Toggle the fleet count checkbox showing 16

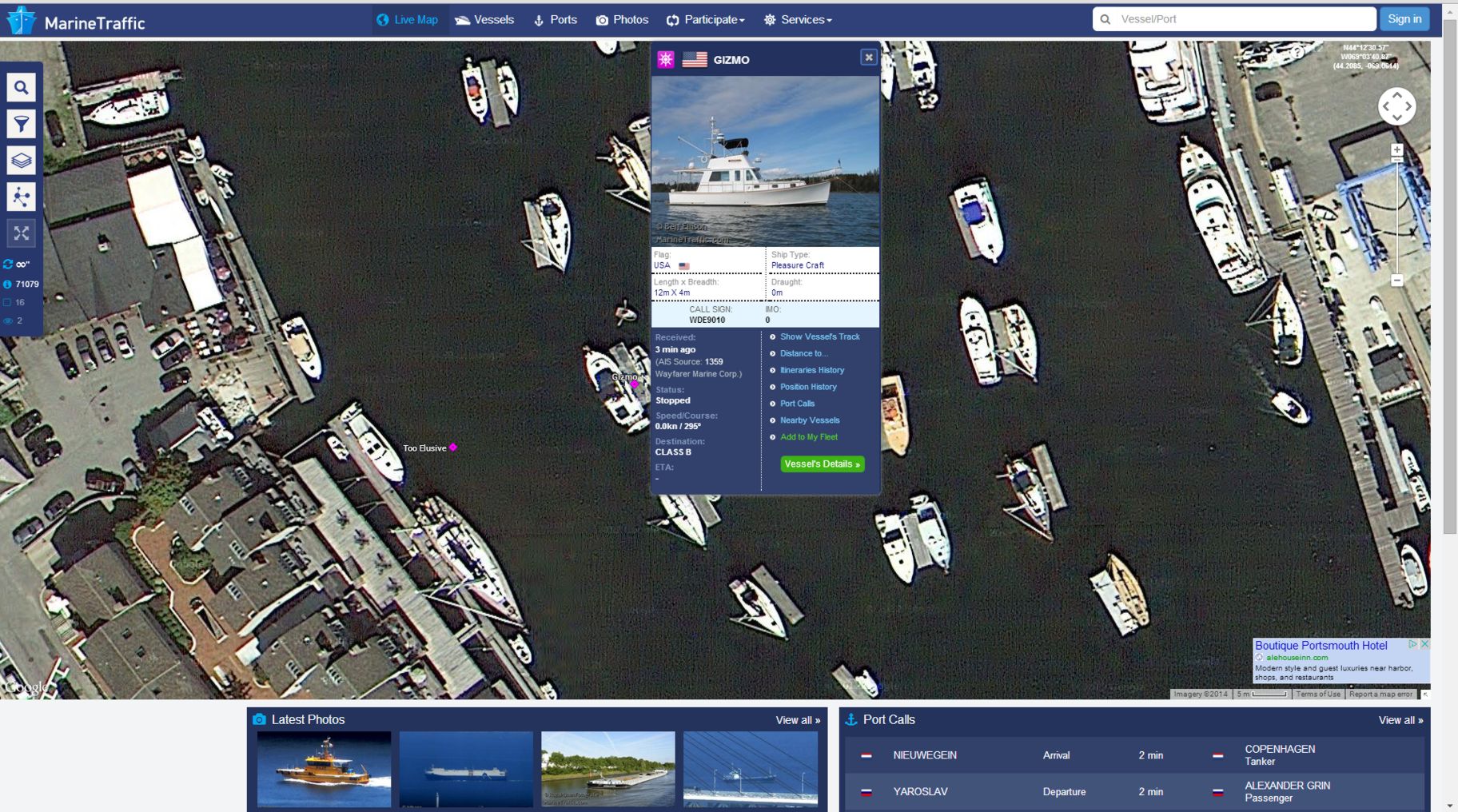pyautogui.click(x=8, y=302)
